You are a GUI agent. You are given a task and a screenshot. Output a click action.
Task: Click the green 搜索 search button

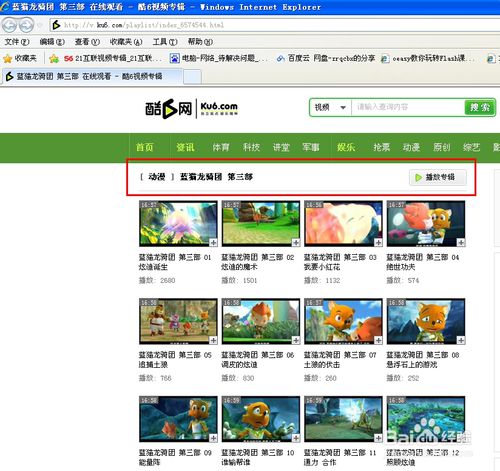(x=479, y=107)
